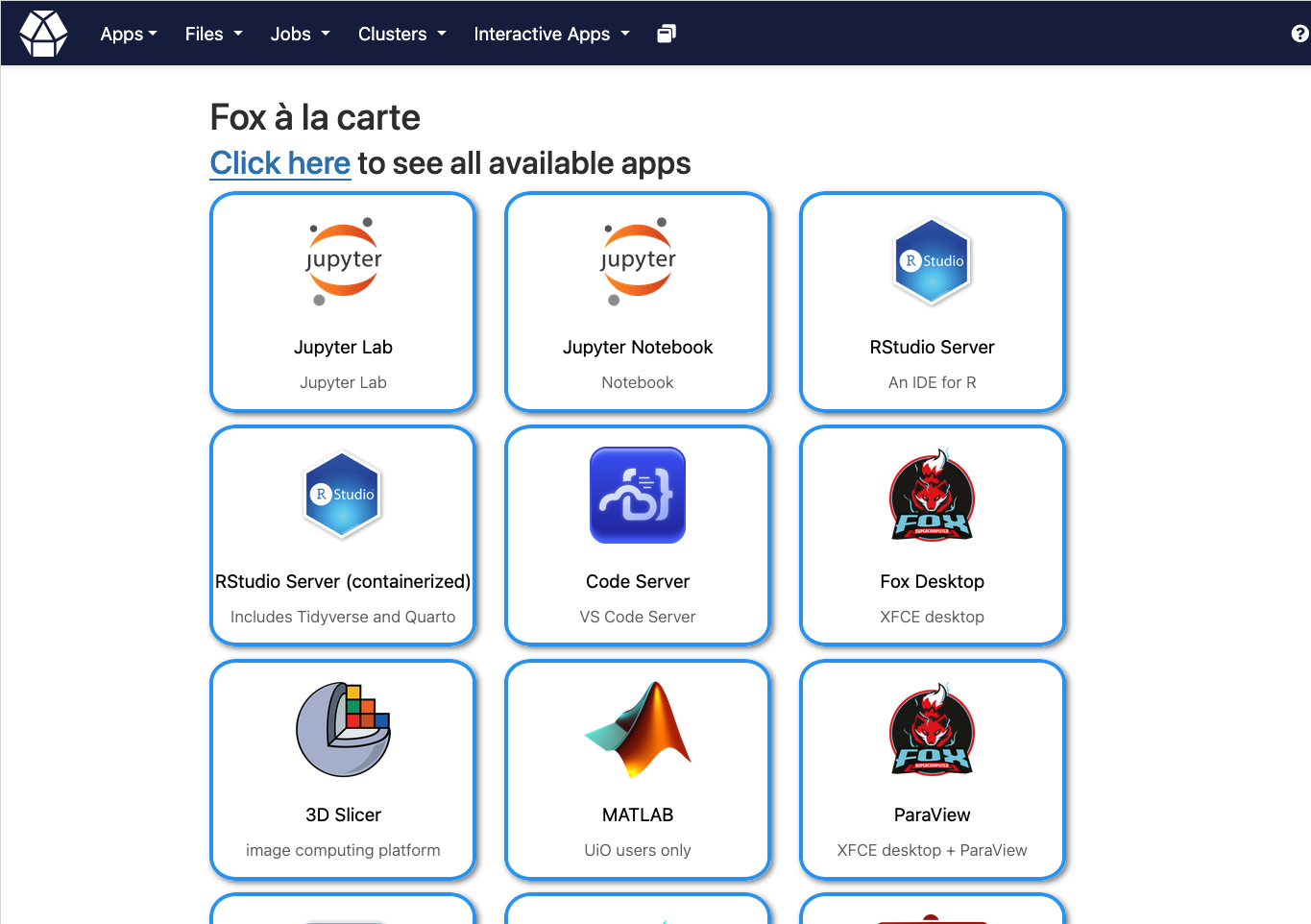The height and width of the screenshot is (924, 1311).
Task: Launch Jupyter Notebook via its logo
Action: [x=638, y=261]
